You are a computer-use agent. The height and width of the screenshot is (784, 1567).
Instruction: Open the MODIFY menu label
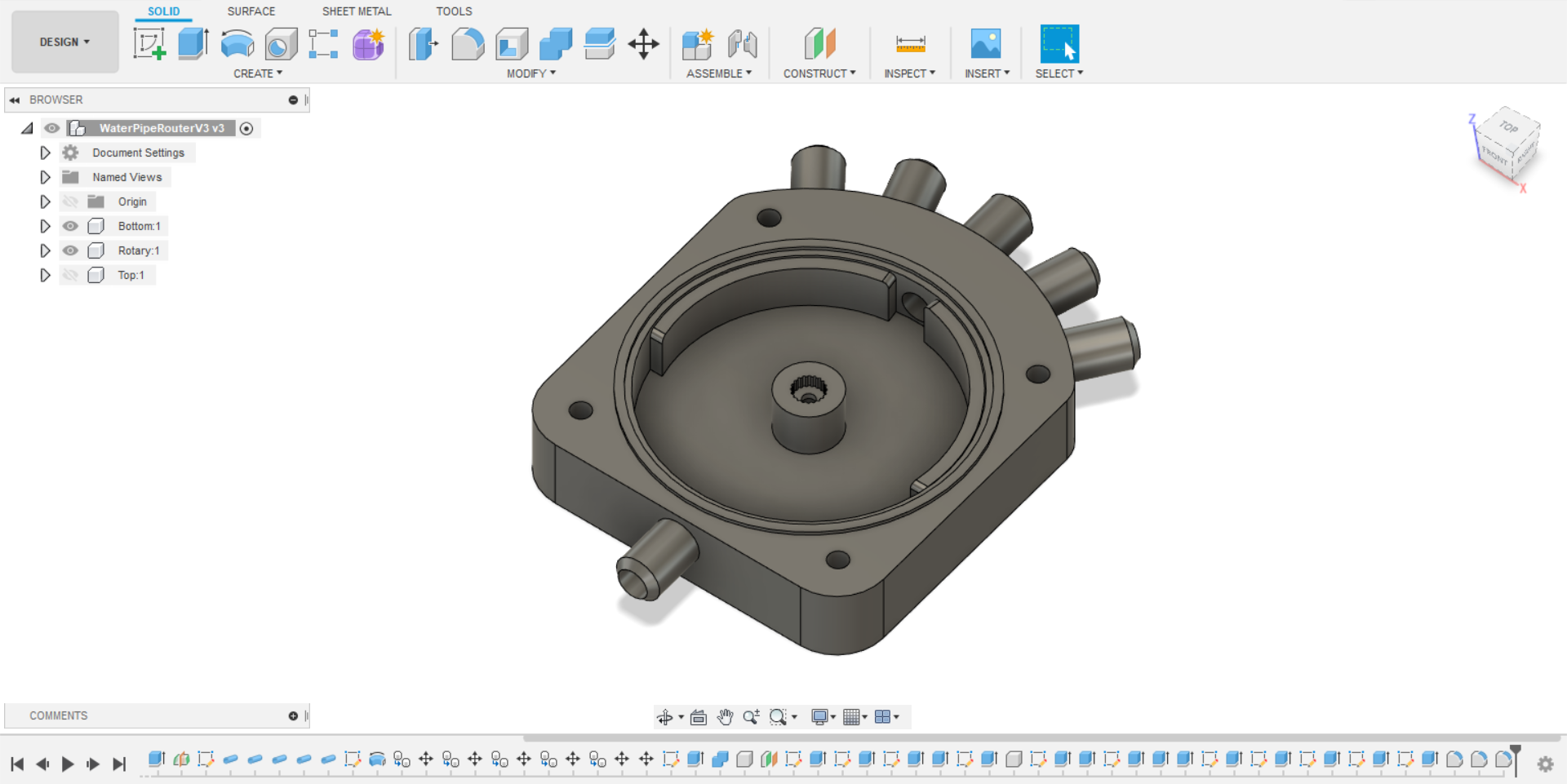pos(531,73)
